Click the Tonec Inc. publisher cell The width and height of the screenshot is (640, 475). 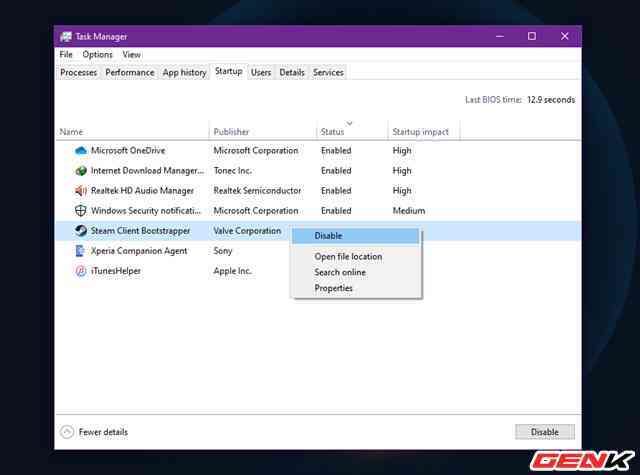tap(233, 171)
